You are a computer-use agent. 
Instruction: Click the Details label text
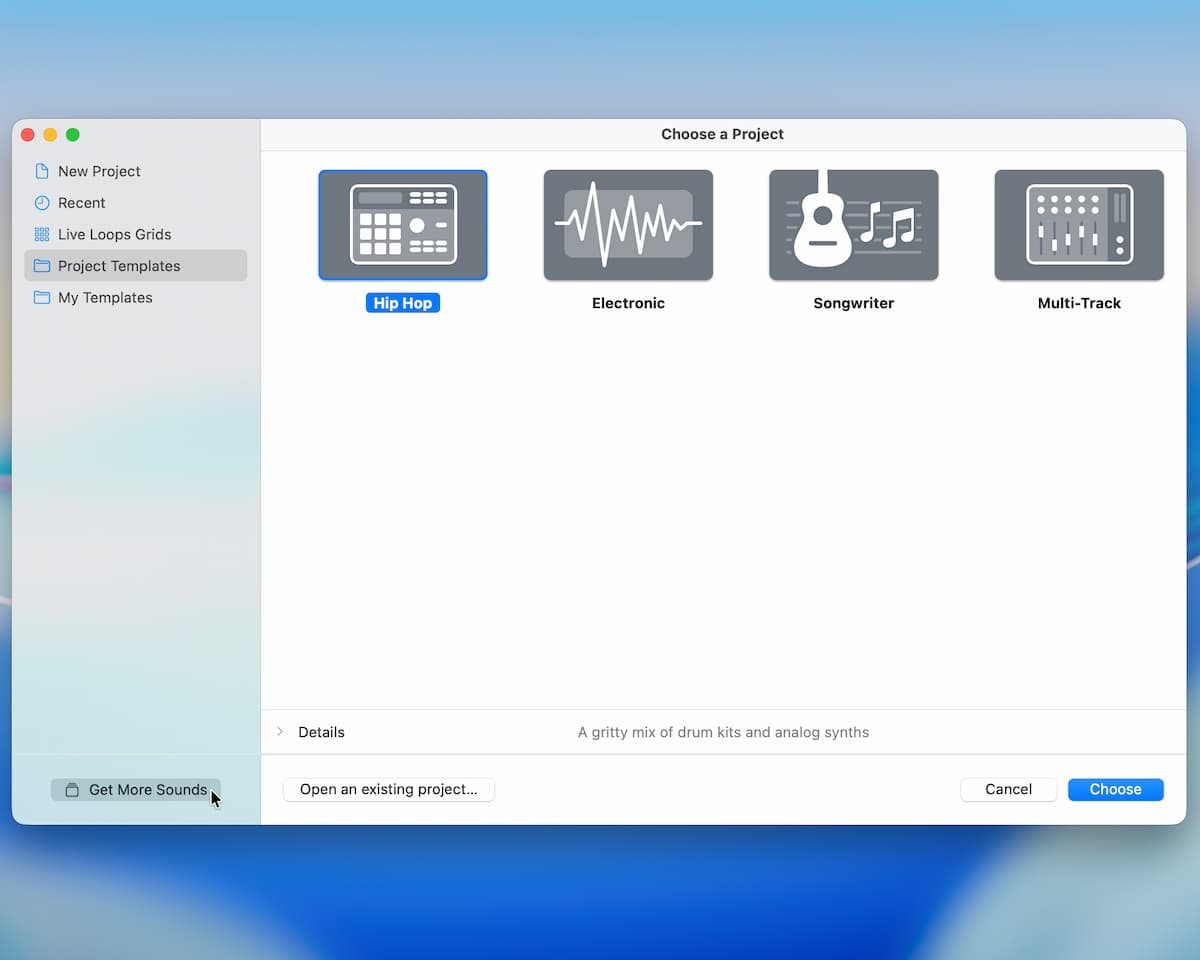pyautogui.click(x=321, y=732)
